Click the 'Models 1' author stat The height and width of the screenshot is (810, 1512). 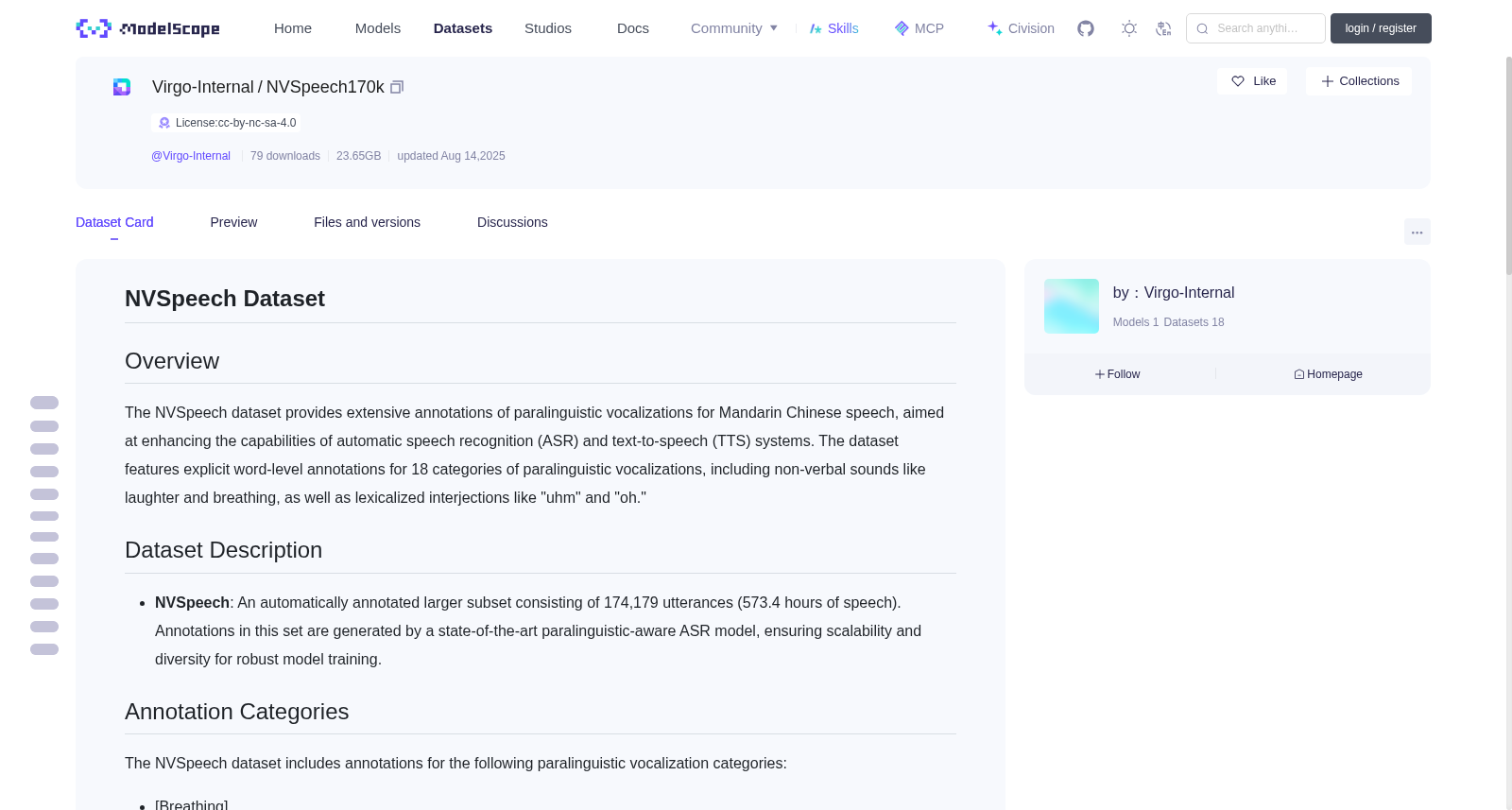[x=1136, y=322]
